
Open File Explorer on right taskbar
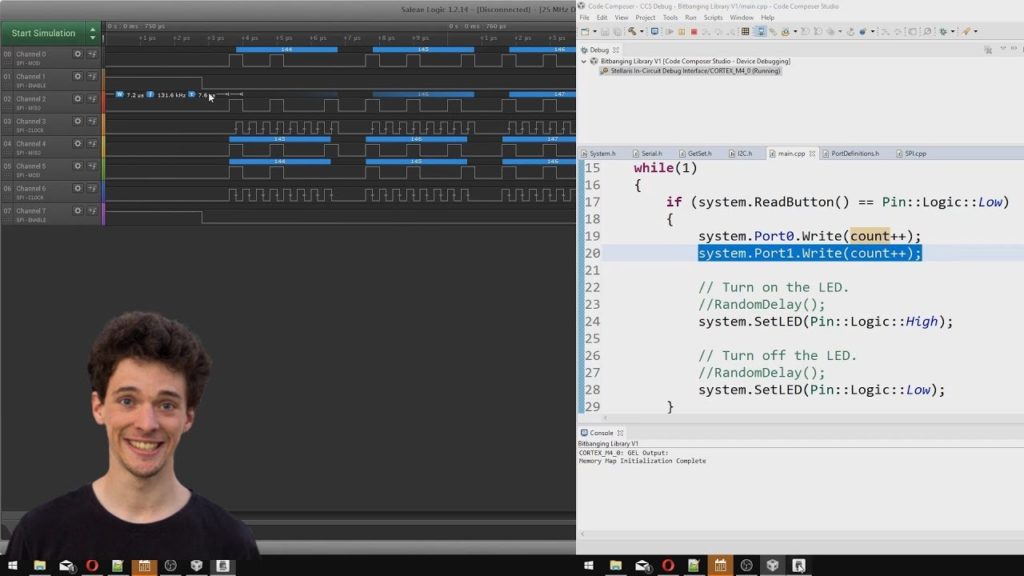click(615, 565)
